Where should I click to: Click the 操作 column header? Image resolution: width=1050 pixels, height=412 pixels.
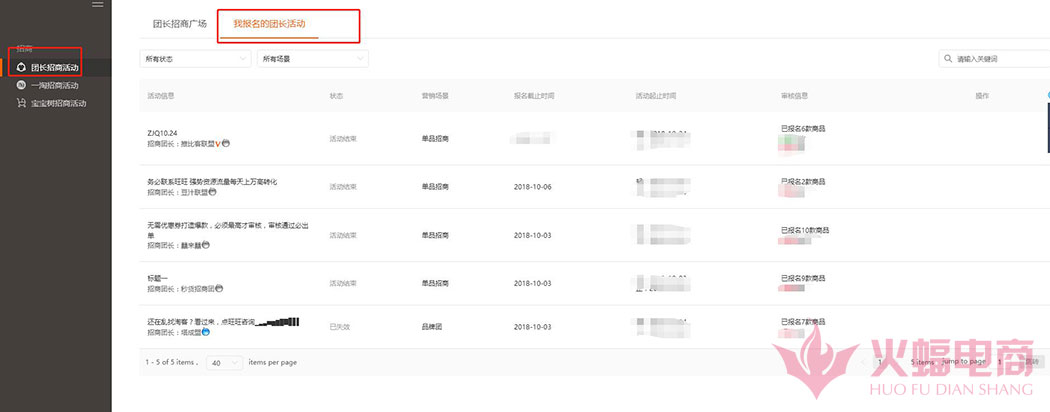click(x=982, y=96)
